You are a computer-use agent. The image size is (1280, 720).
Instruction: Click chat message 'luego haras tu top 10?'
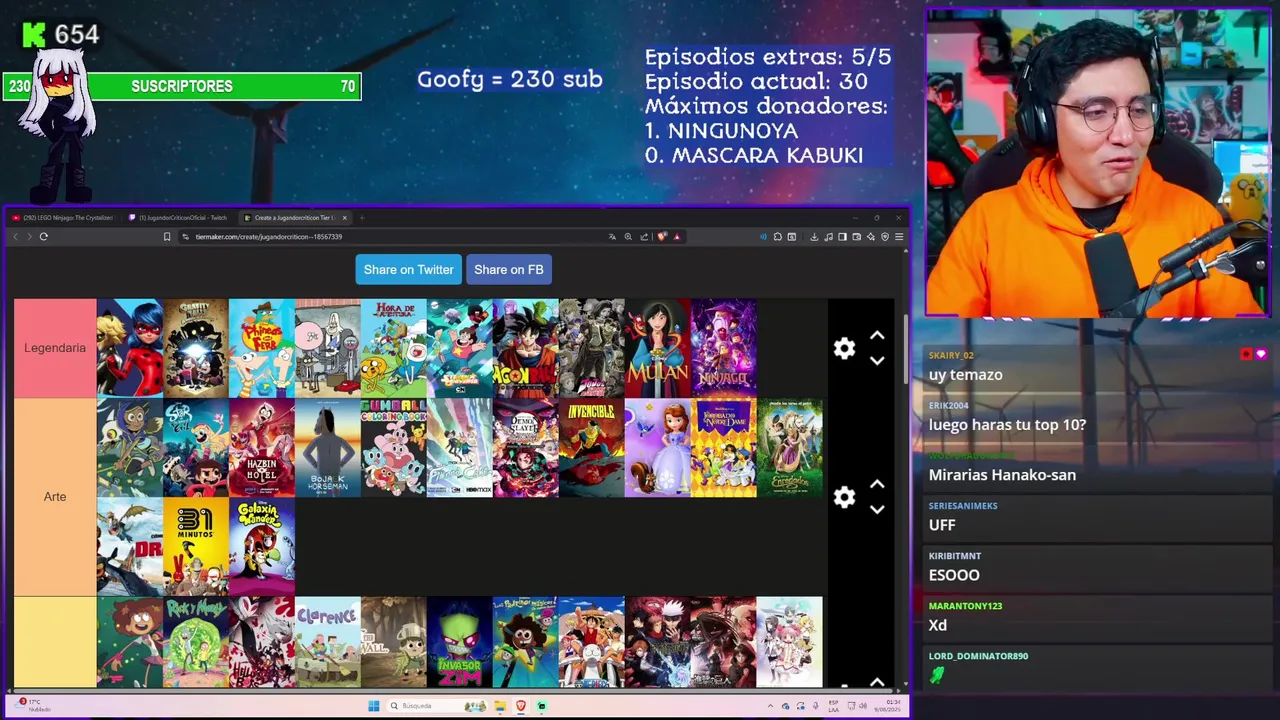pyautogui.click(x=1007, y=425)
